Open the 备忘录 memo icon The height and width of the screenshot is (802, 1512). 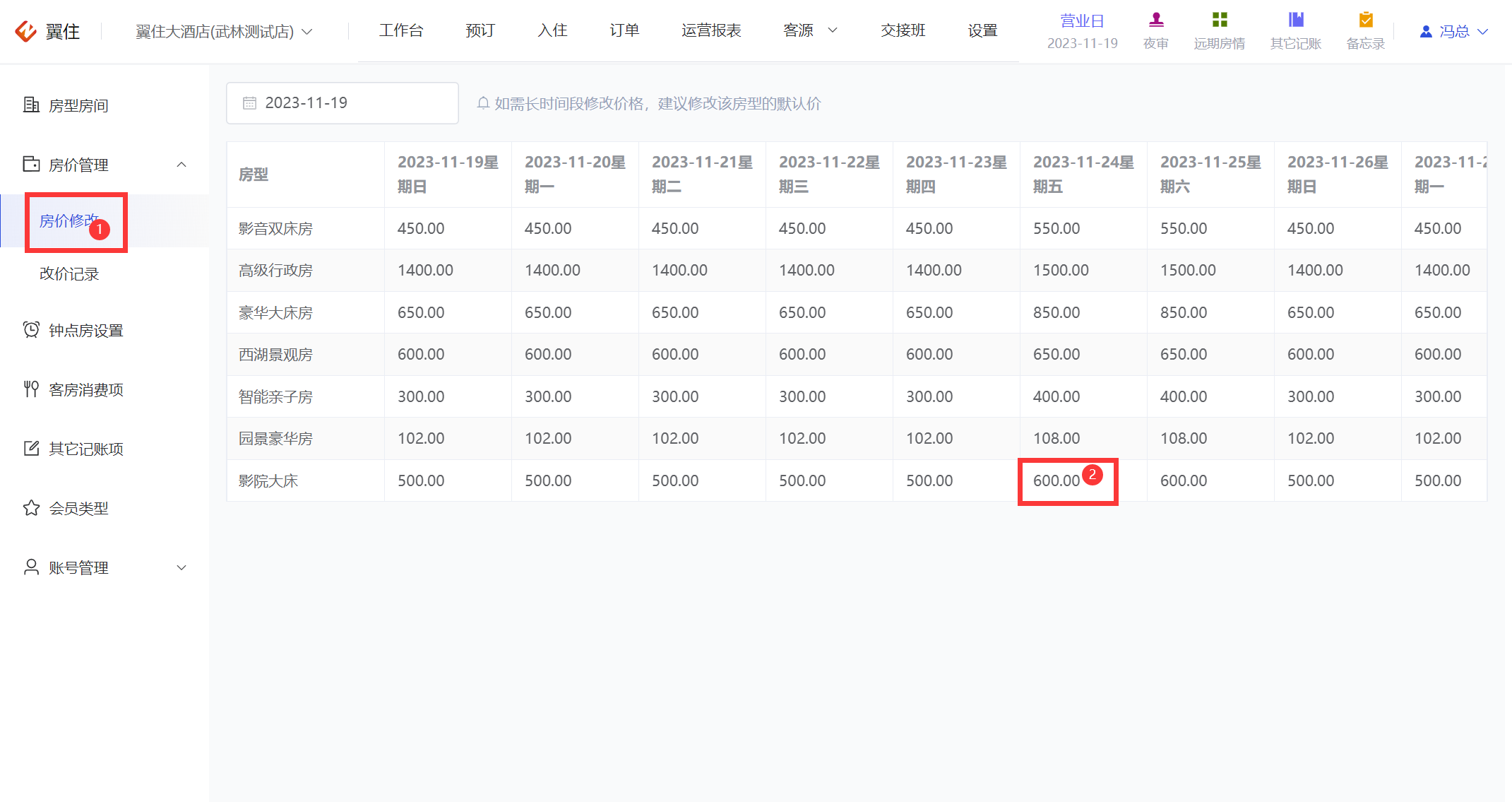pyautogui.click(x=1366, y=20)
